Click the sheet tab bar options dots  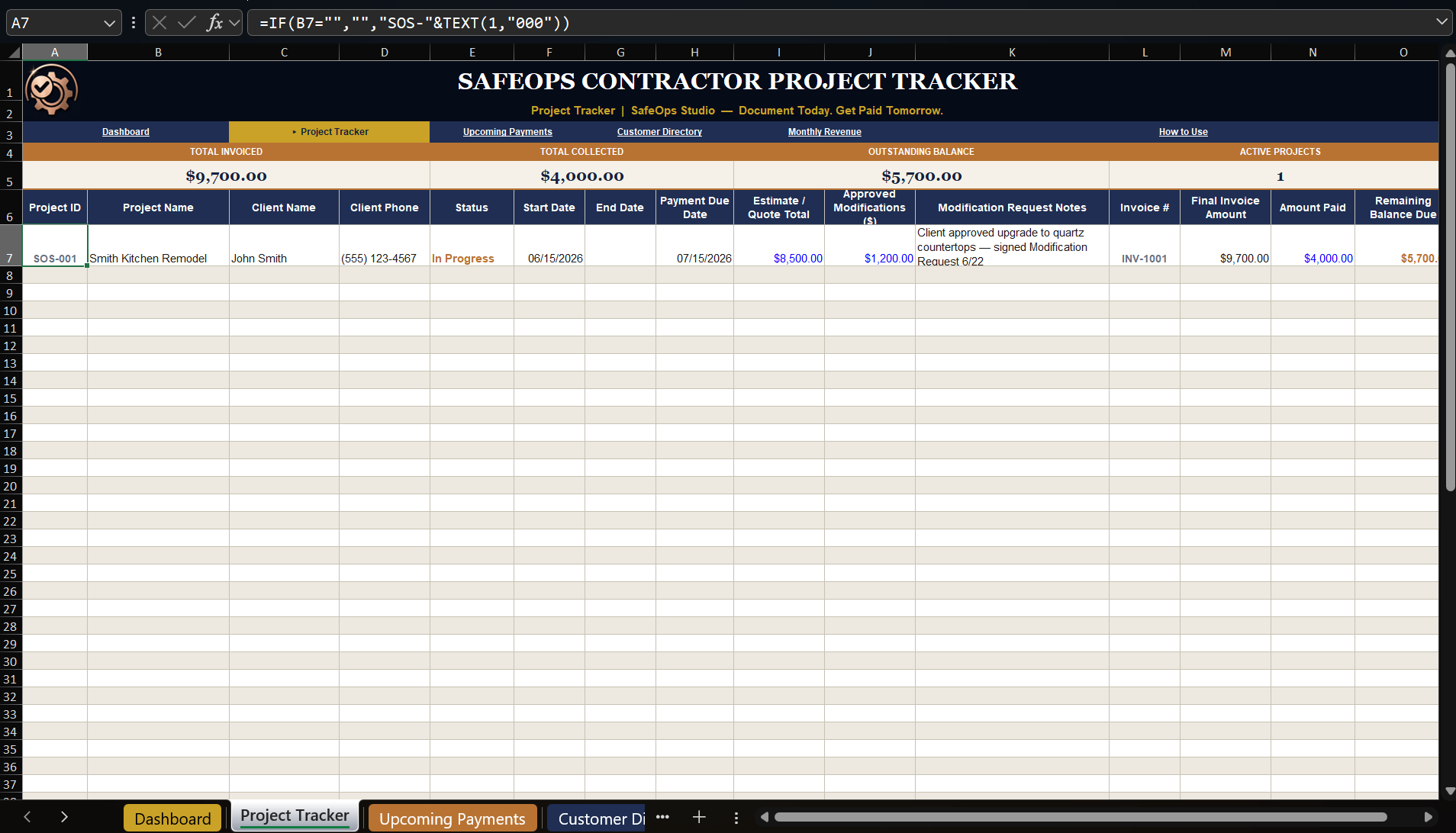[x=736, y=818]
